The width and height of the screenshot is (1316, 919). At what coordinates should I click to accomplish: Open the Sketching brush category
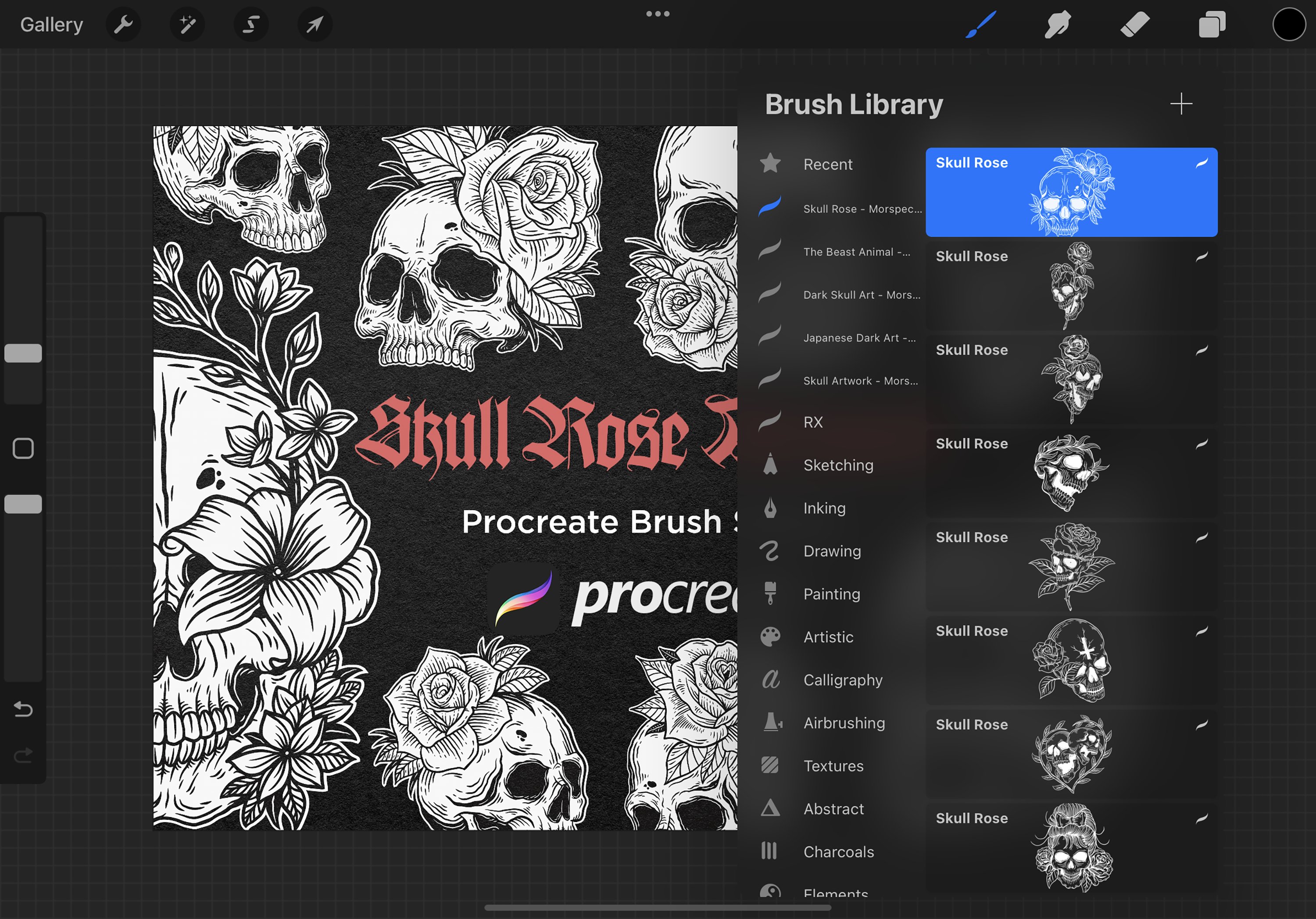point(838,465)
